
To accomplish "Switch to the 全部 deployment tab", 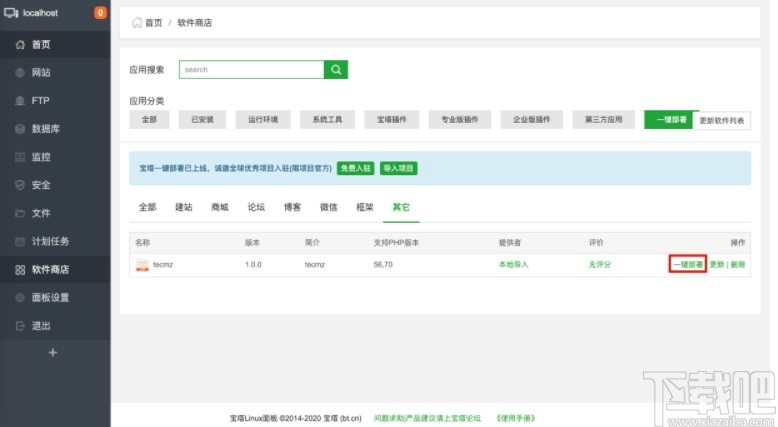I will click(x=147, y=207).
